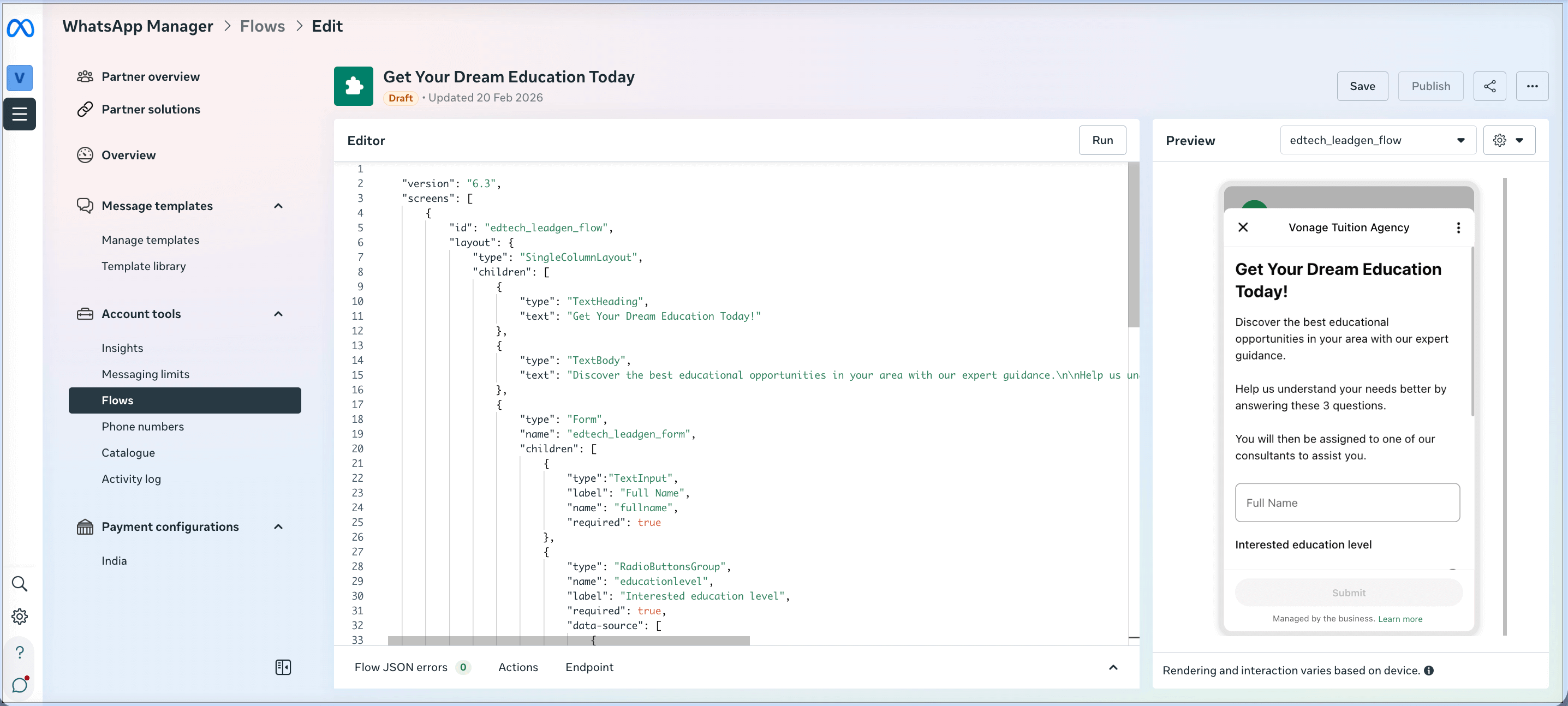Click the Meta logo icon
This screenshot has width=1568, height=706.
pyautogui.click(x=20, y=28)
